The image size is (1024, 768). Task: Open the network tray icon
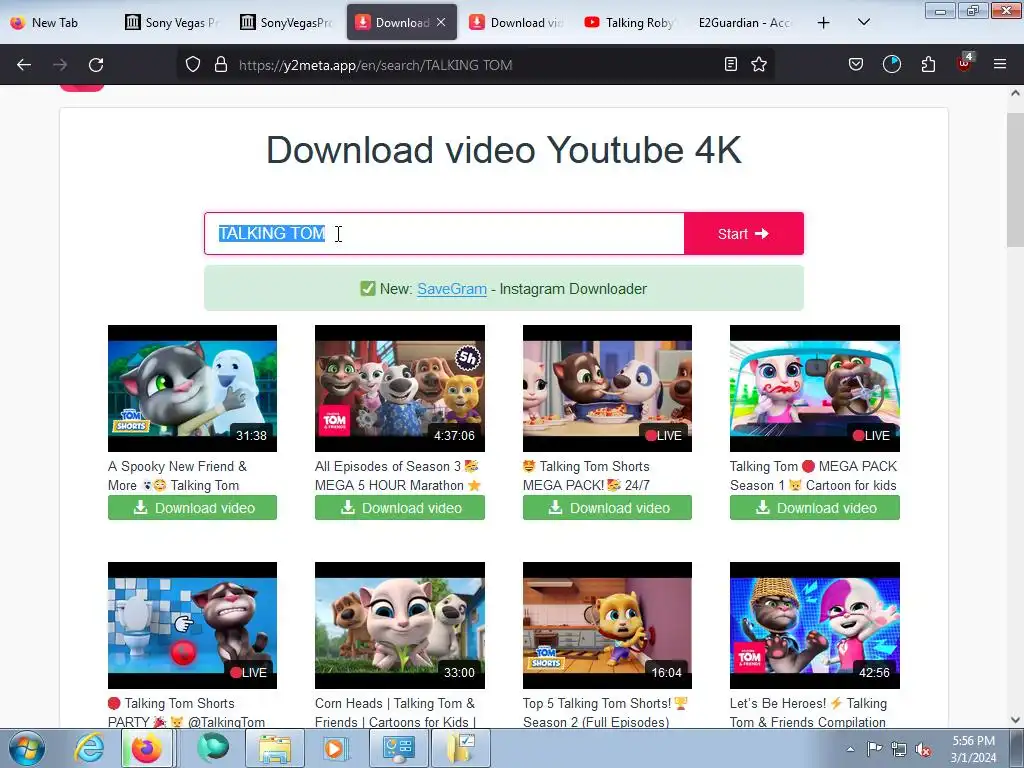pos(899,749)
